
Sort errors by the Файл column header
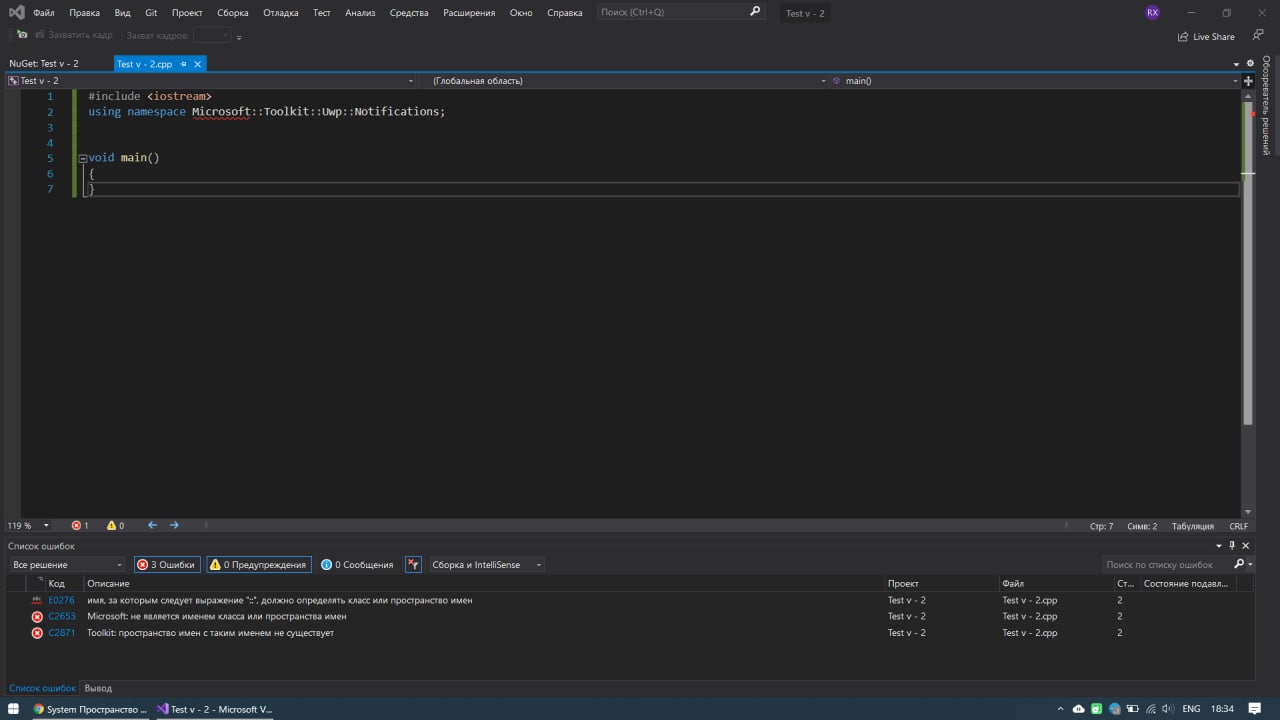pos(1013,583)
